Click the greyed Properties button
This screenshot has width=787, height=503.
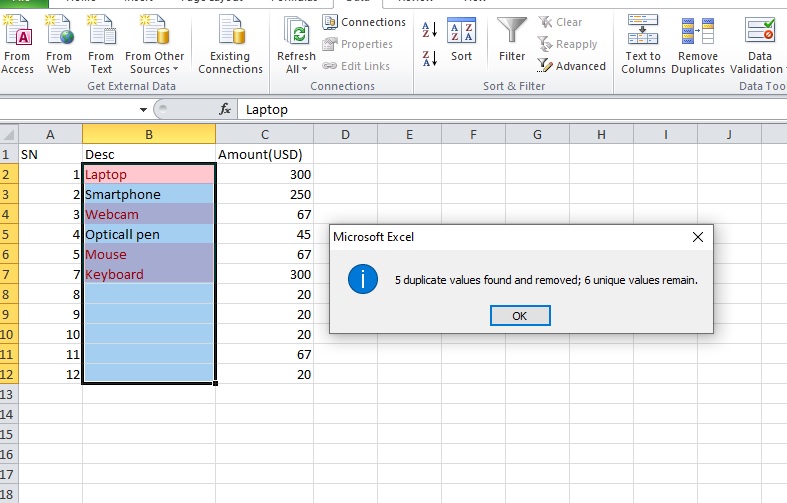[x=357, y=44]
